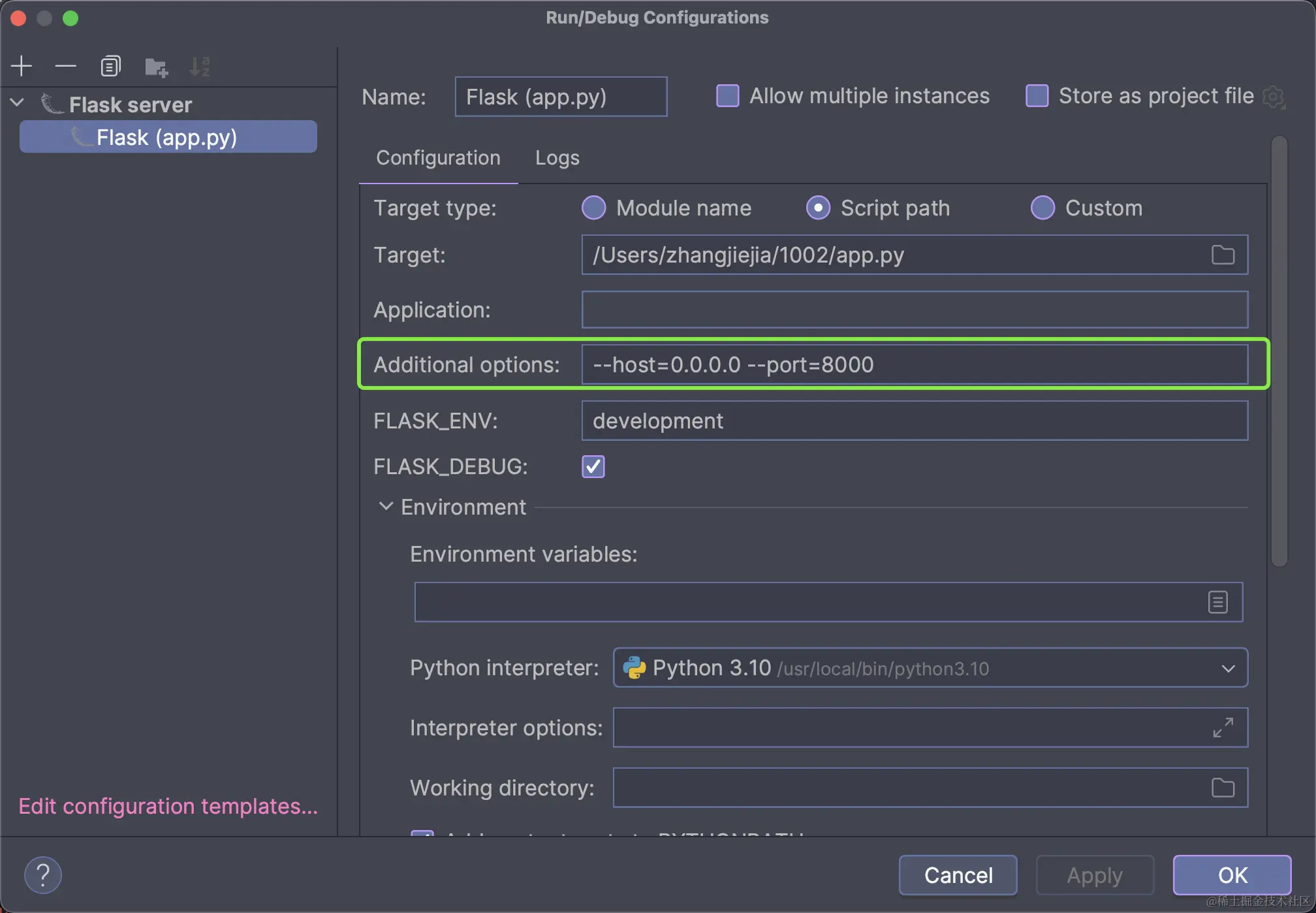Image resolution: width=1316 pixels, height=913 pixels.
Task: Switch to the Logs tab
Action: coord(557,158)
